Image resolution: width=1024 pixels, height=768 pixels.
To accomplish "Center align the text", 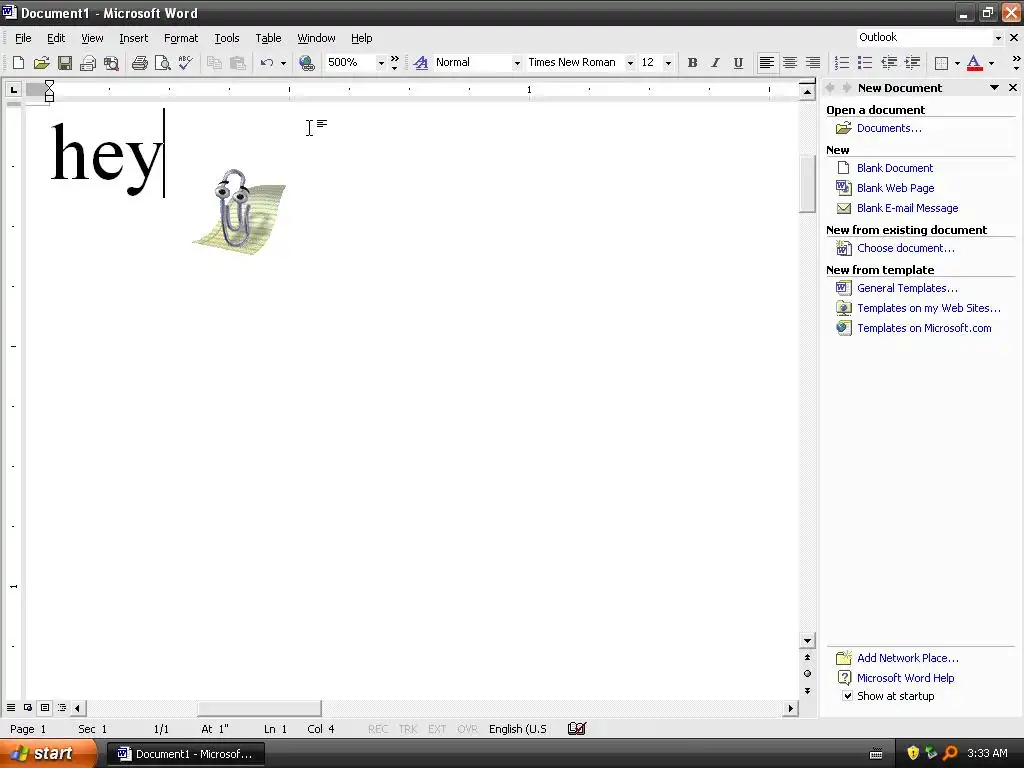I will coord(790,63).
